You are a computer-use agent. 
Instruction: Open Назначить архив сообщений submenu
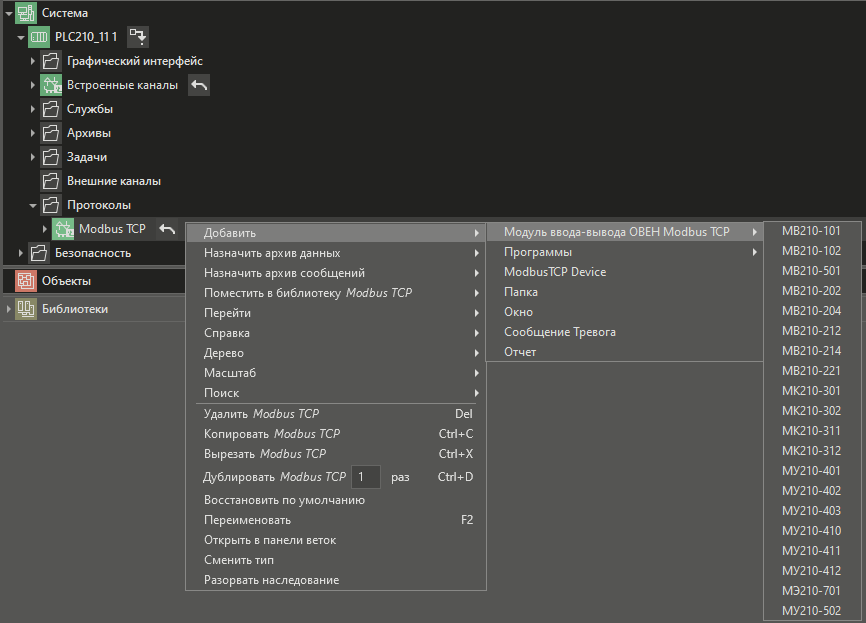pyautogui.click(x=336, y=273)
